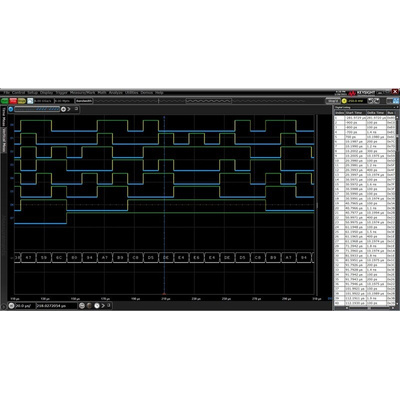Click the Index column header
The image size is (400, 400).
click(339, 113)
